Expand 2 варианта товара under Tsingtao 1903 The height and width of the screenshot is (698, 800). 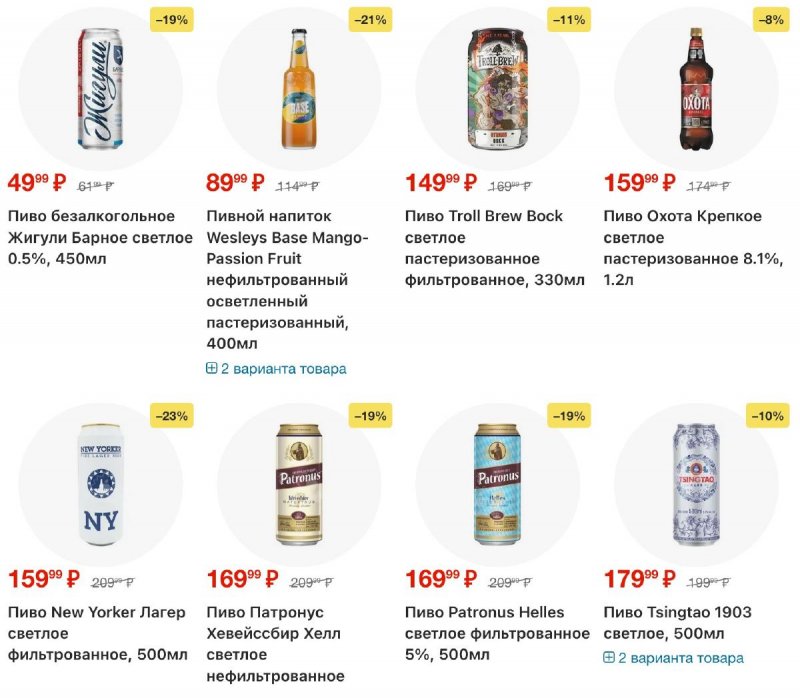681,658
